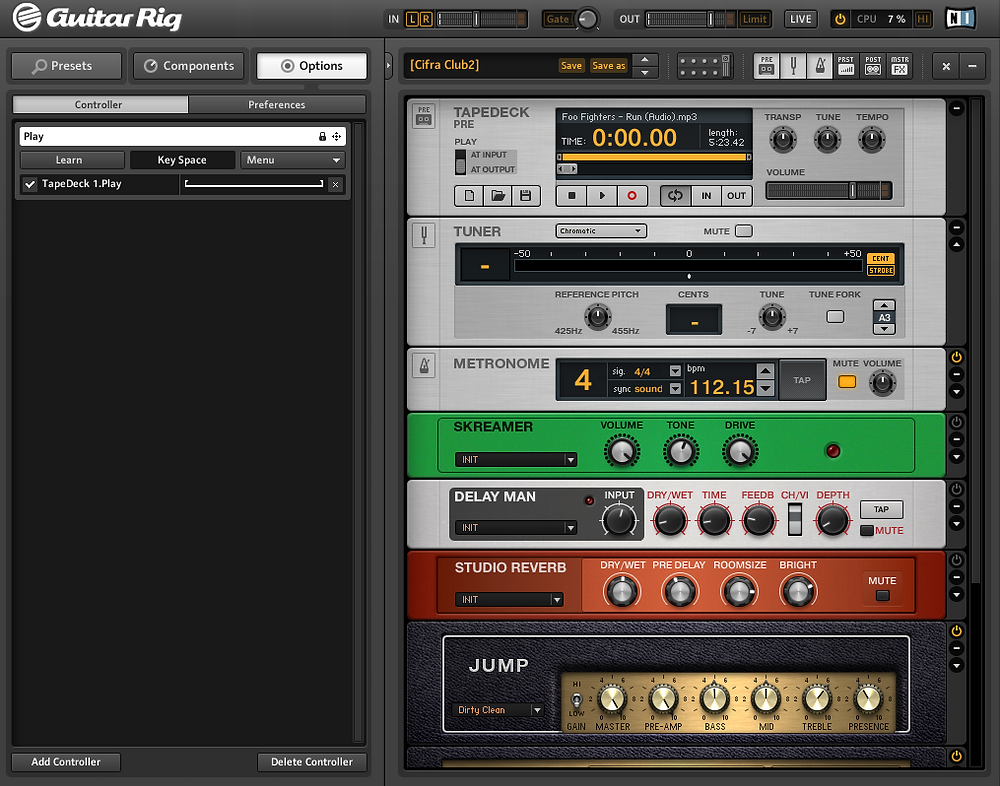This screenshot has width=1000, height=786.
Task: Open a file in Tapedeck with folder icon
Action: click(x=498, y=196)
